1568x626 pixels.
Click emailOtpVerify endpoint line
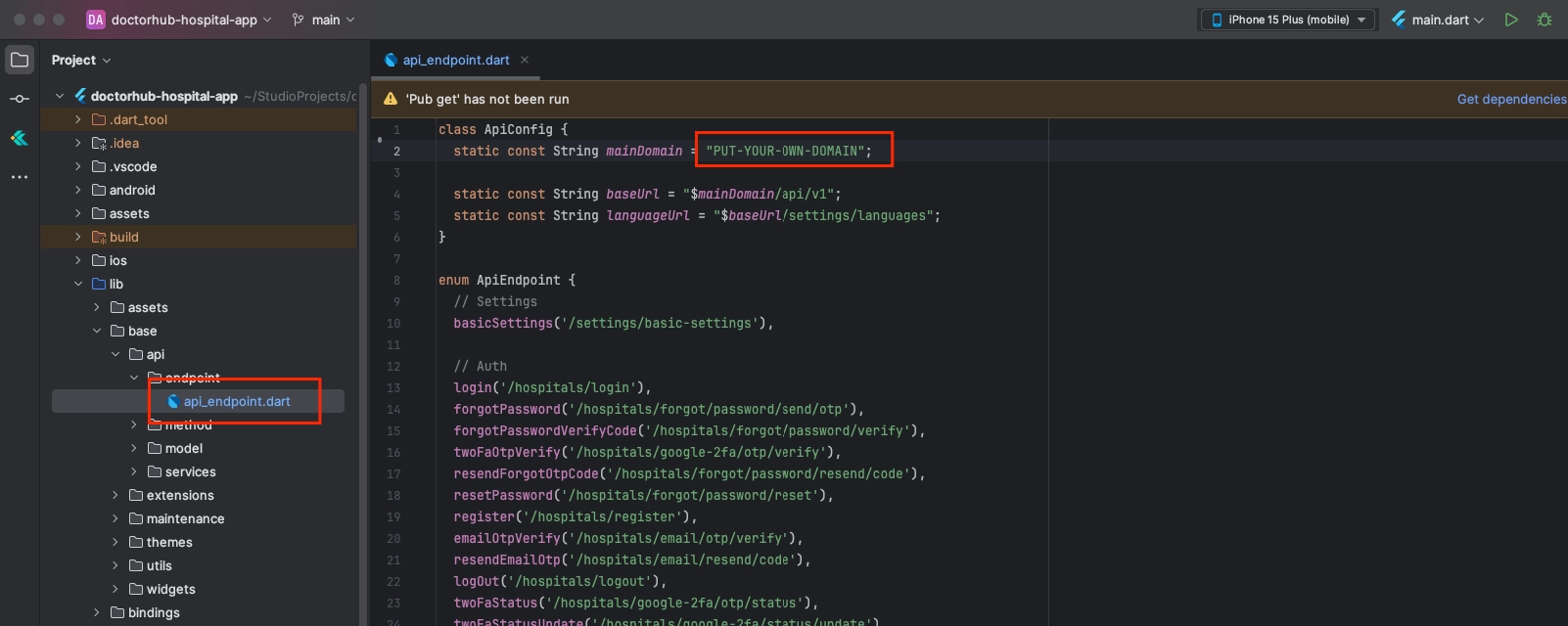click(x=628, y=538)
